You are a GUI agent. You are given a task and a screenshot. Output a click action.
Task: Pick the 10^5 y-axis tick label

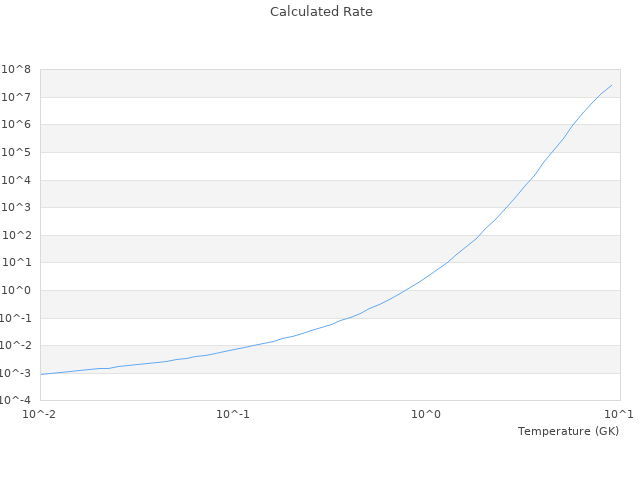(x=17, y=153)
